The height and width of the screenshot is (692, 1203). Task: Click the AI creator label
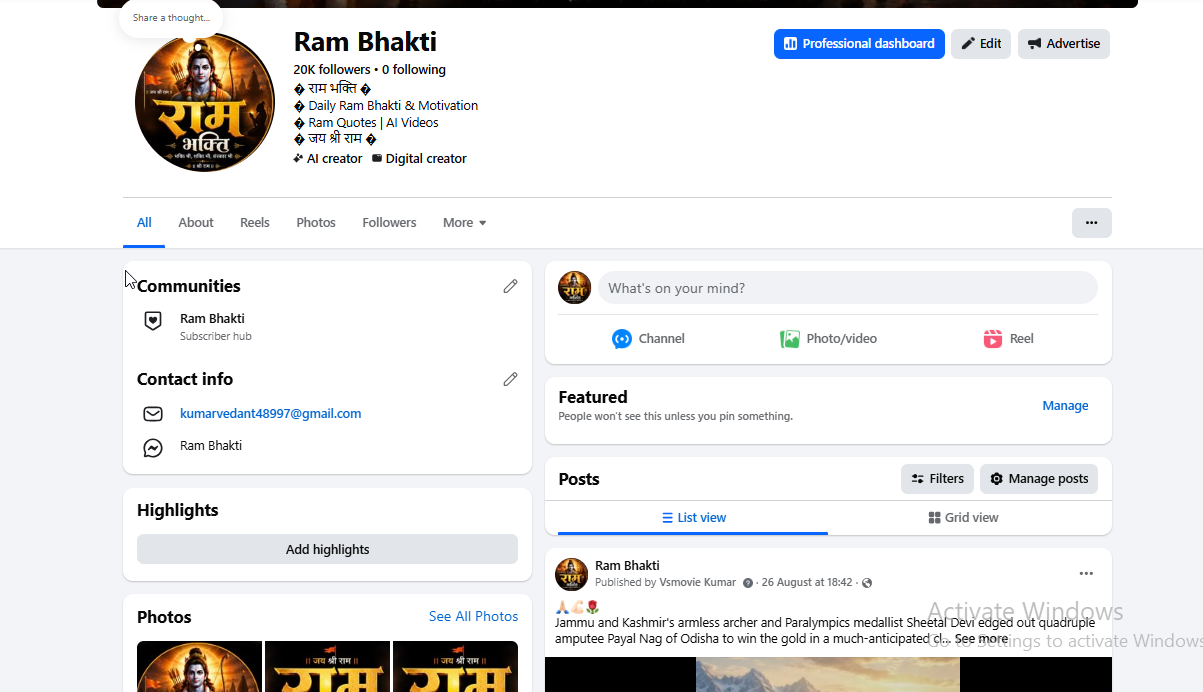point(327,159)
